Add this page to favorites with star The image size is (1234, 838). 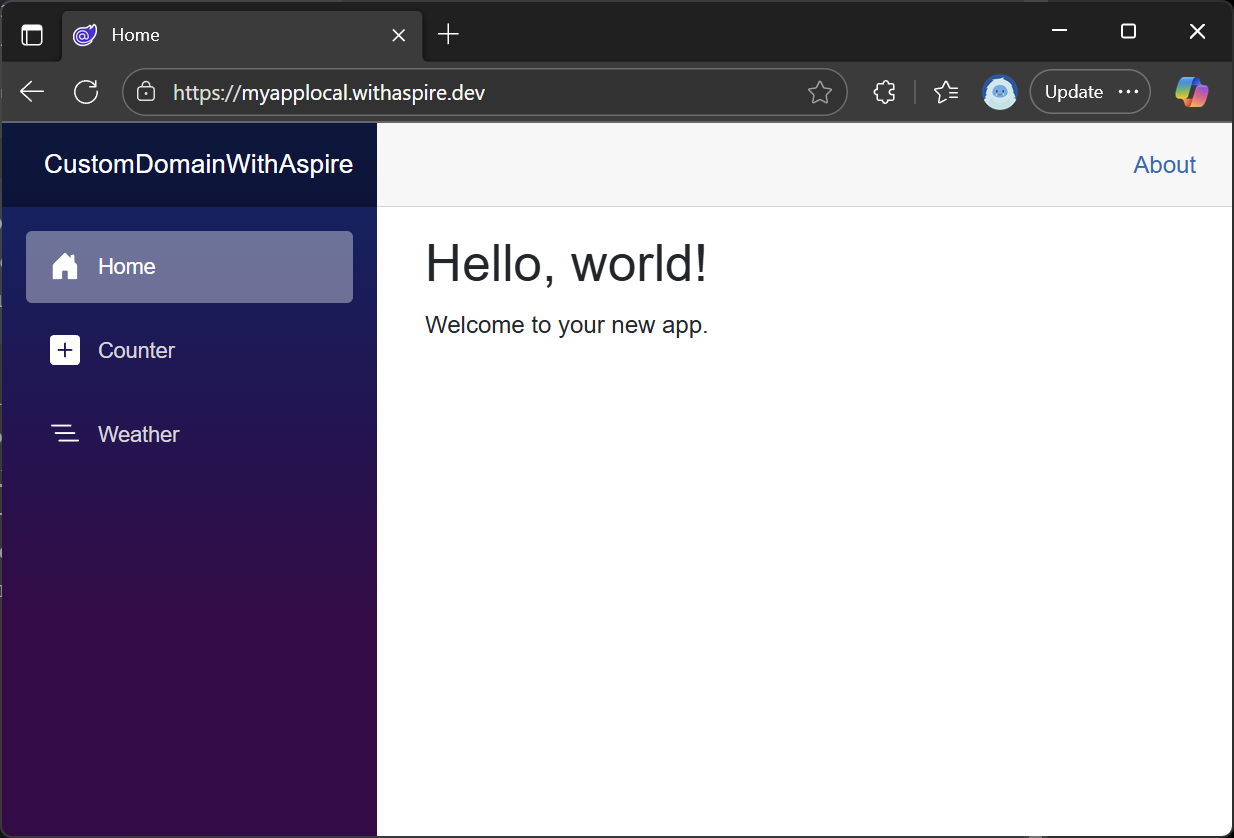[819, 93]
